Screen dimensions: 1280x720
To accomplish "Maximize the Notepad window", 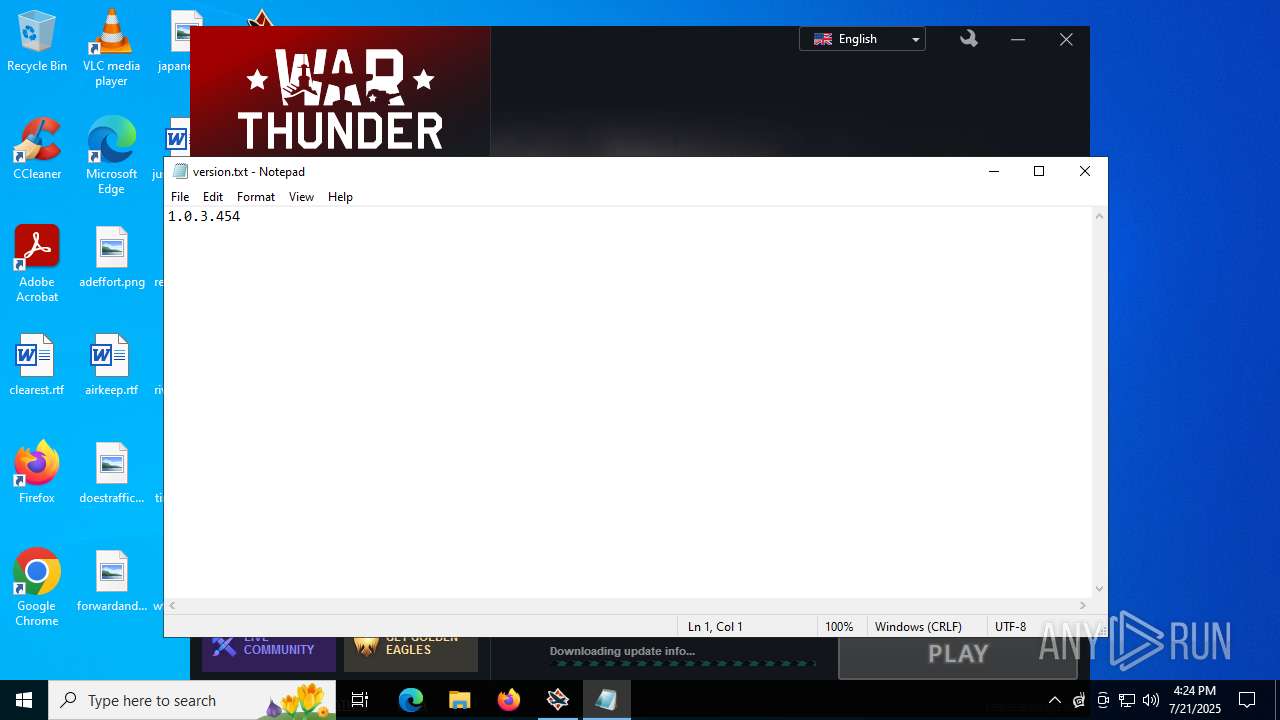I will point(1039,171).
